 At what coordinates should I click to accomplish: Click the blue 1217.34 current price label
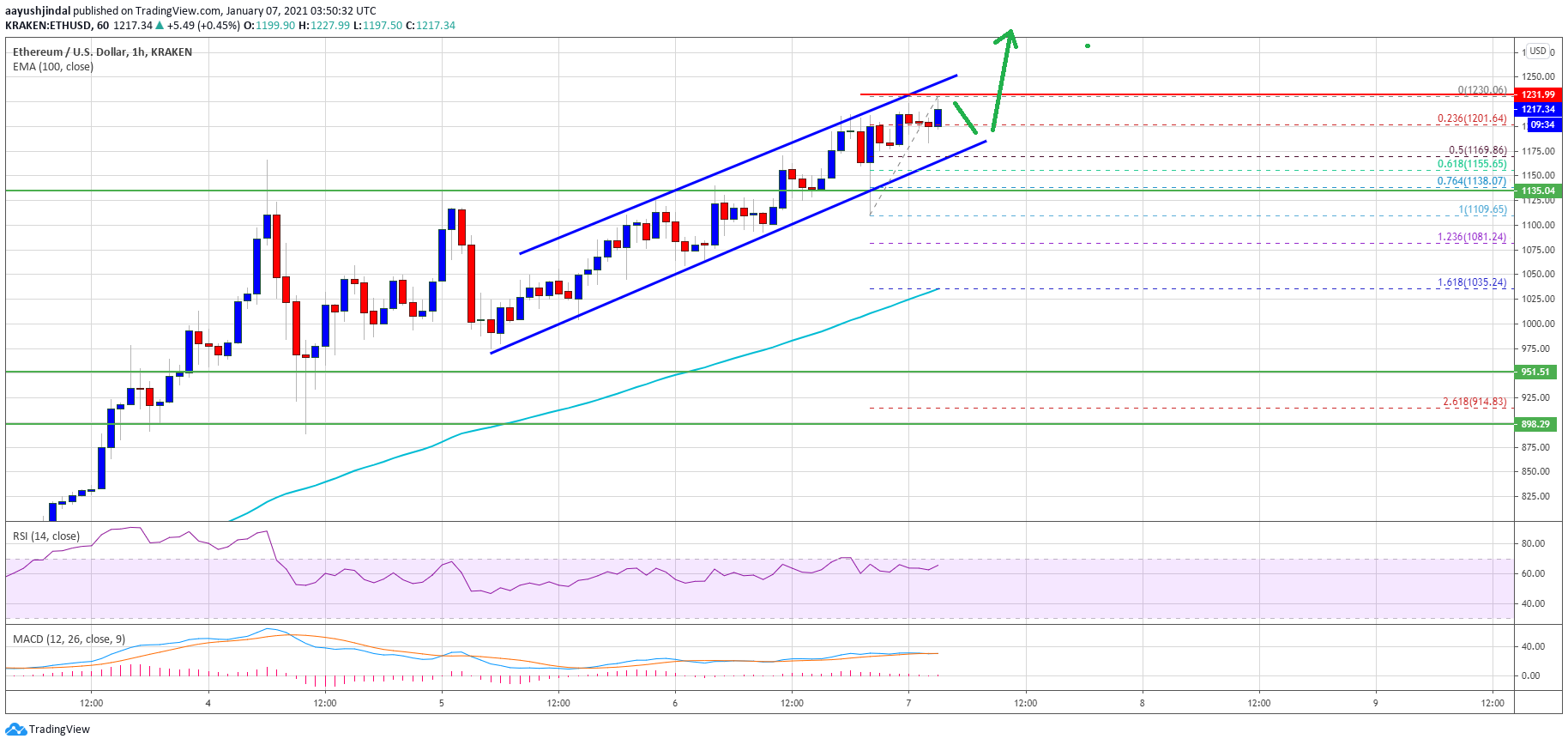tap(1538, 109)
